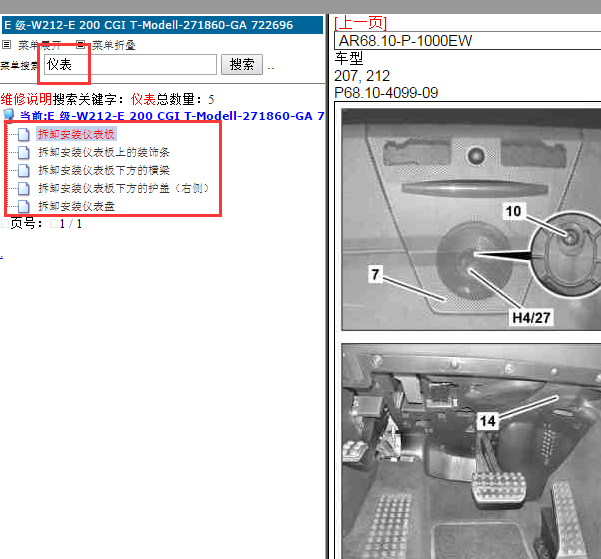
Task: Open the 当前:E 级-W212-E 200 CGI link
Action: (x=172, y=116)
